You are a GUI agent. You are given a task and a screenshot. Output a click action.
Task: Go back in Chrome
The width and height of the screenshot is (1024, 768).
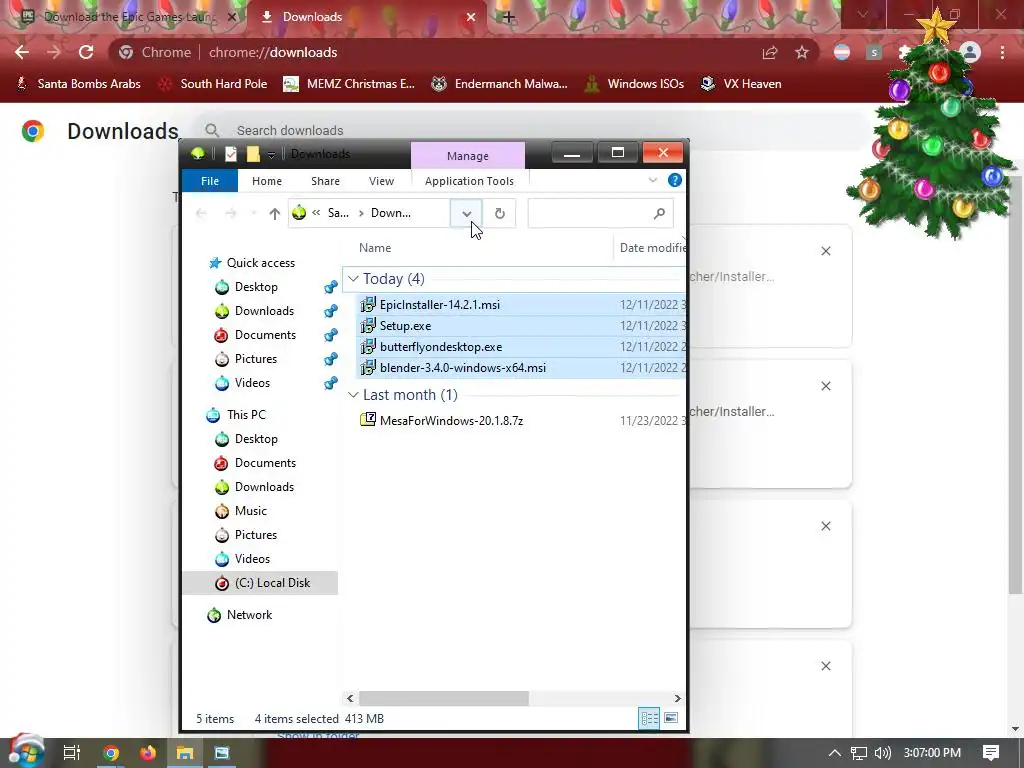tap(22, 52)
